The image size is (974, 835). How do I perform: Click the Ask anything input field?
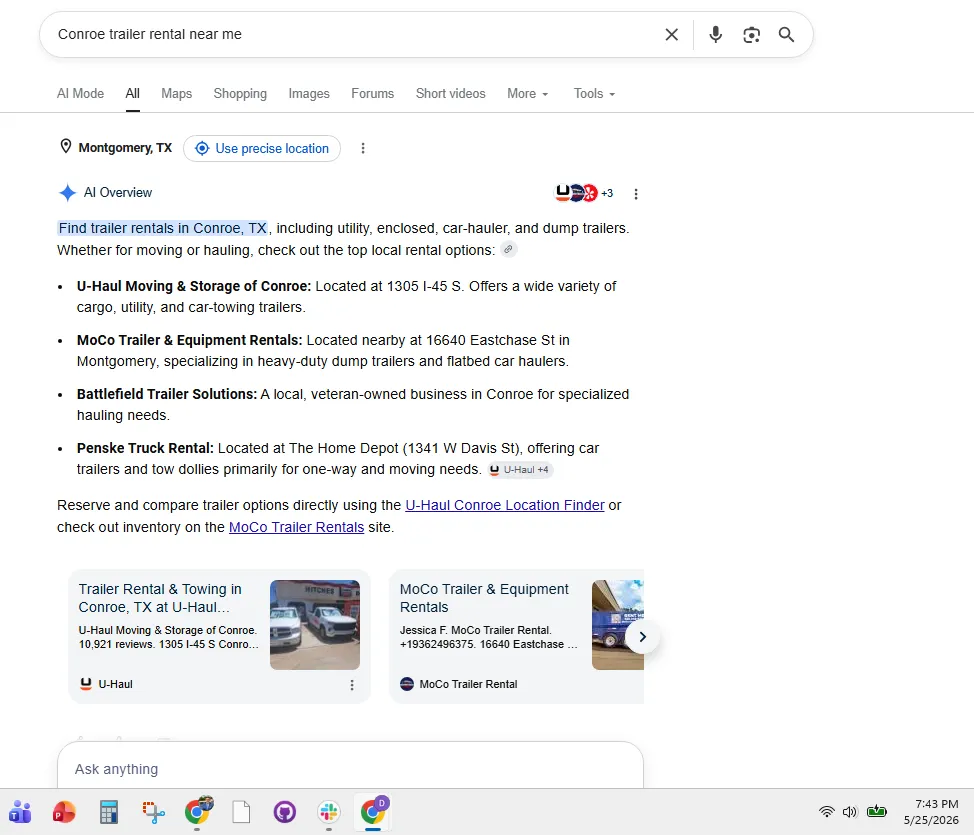pyautogui.click(x=350, y=769)
